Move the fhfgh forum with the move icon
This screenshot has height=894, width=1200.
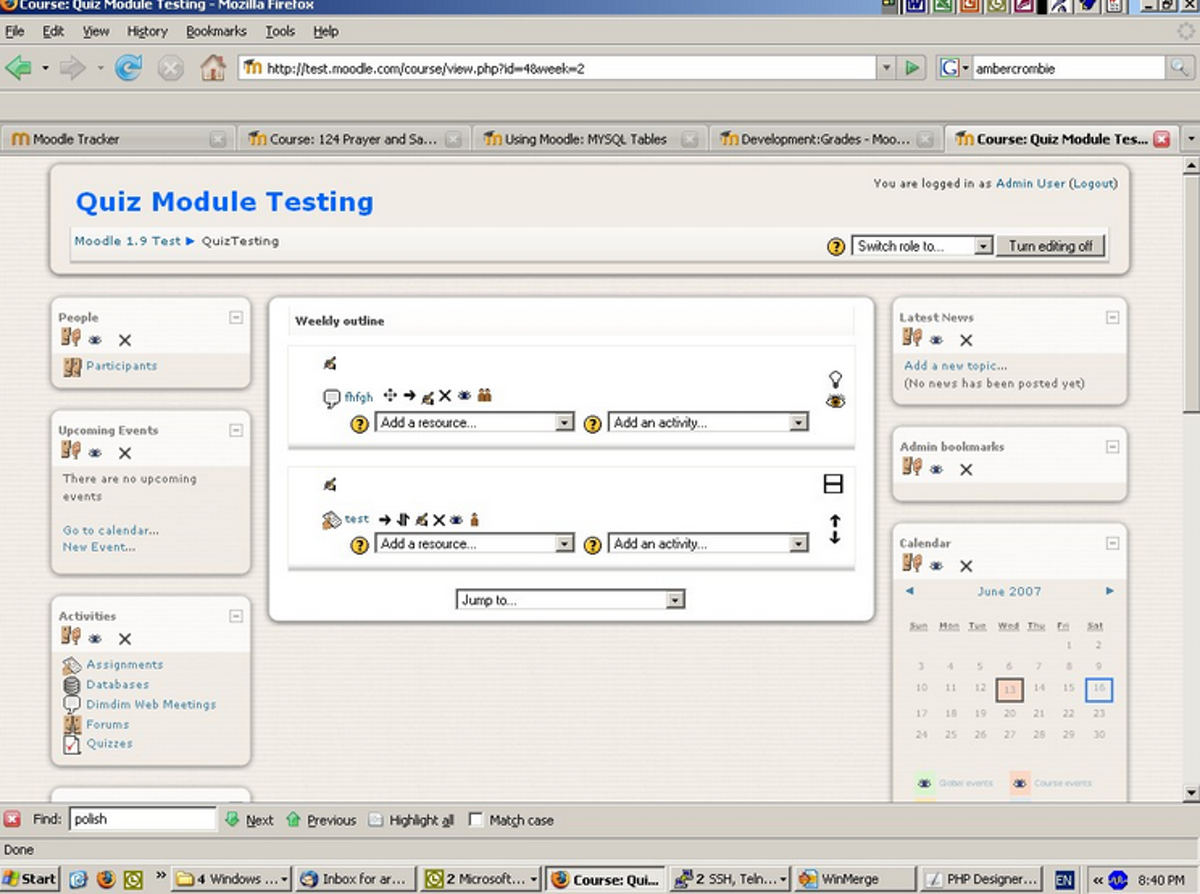[389, 396]
